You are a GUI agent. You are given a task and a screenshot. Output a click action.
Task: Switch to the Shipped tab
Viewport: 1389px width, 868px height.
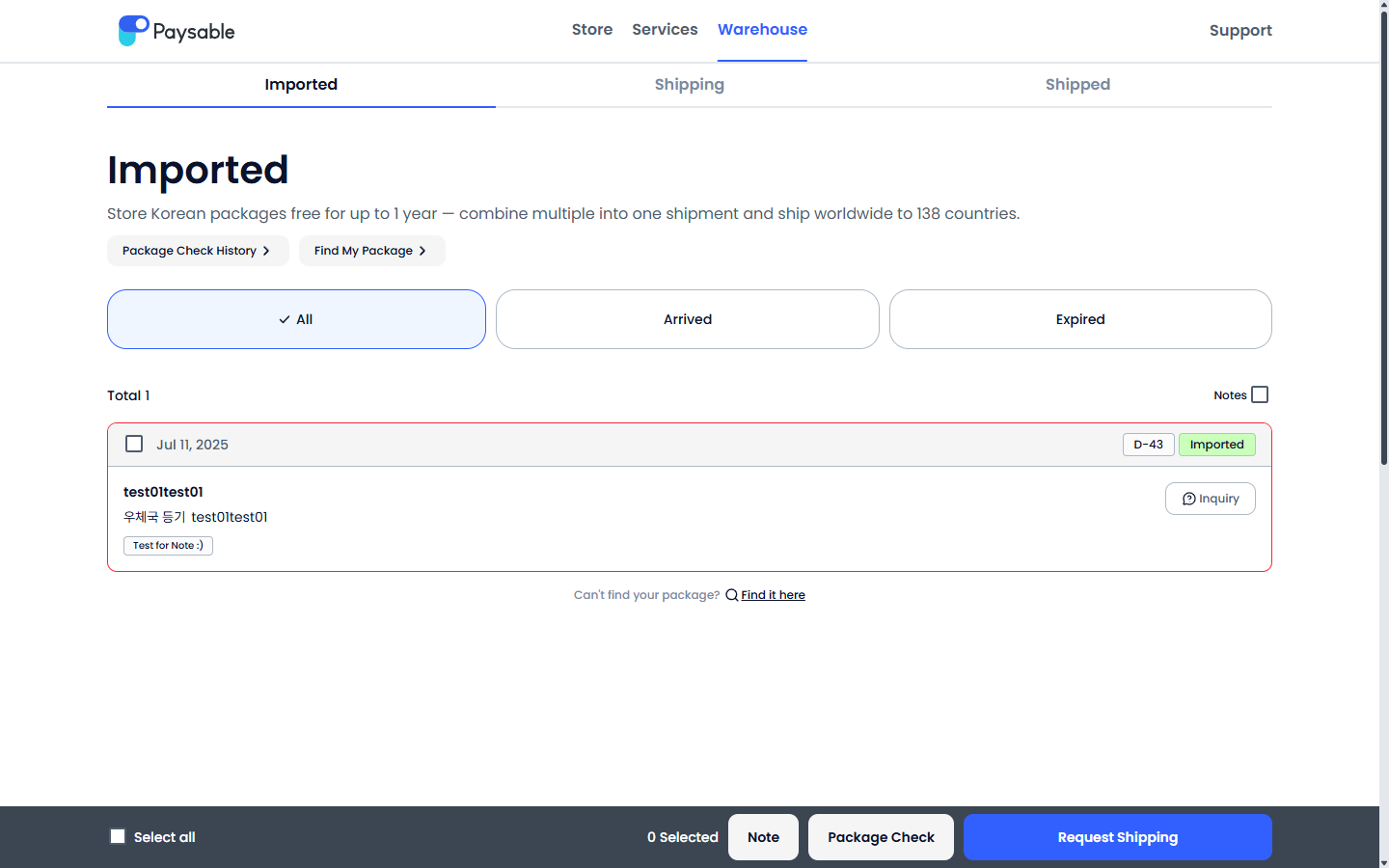pos(1077,85)
